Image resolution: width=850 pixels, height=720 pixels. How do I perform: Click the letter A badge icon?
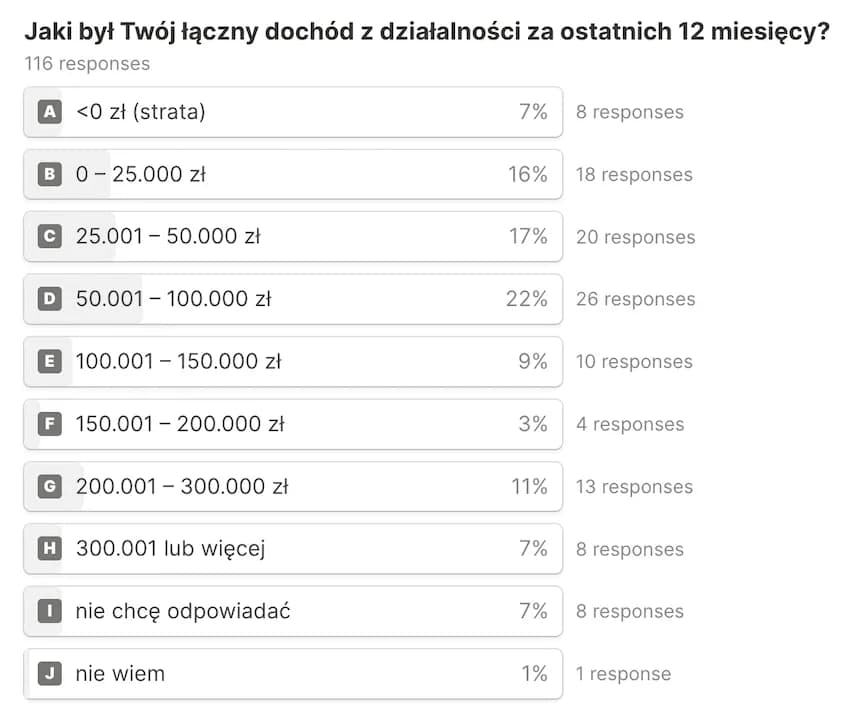coord(49,112)
